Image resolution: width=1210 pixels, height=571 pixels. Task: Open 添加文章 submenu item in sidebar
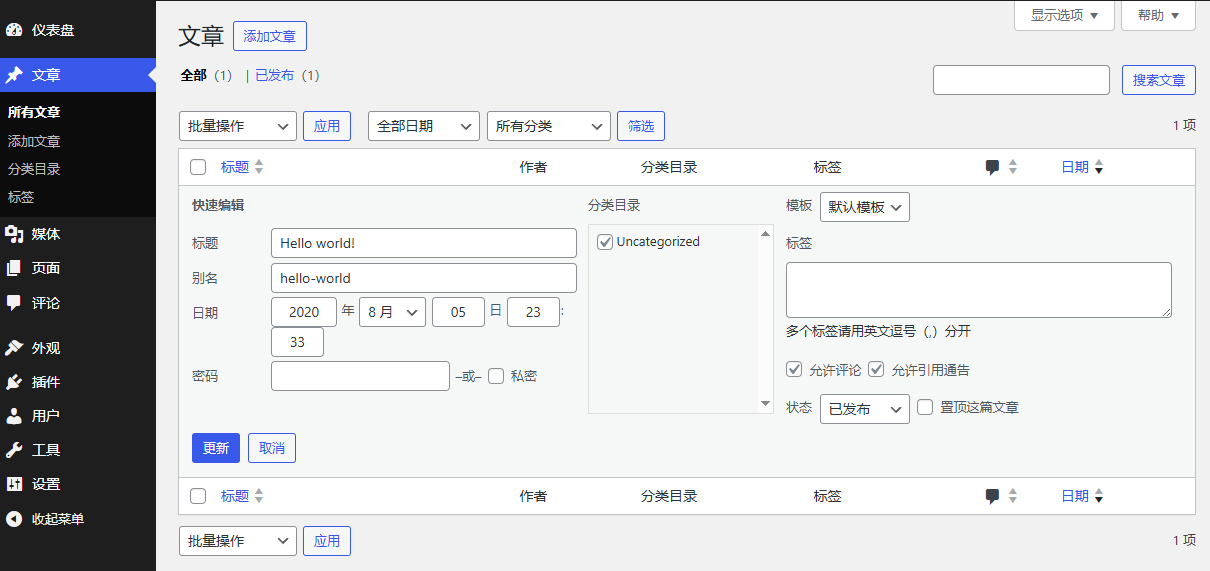(x=34, y=141)
